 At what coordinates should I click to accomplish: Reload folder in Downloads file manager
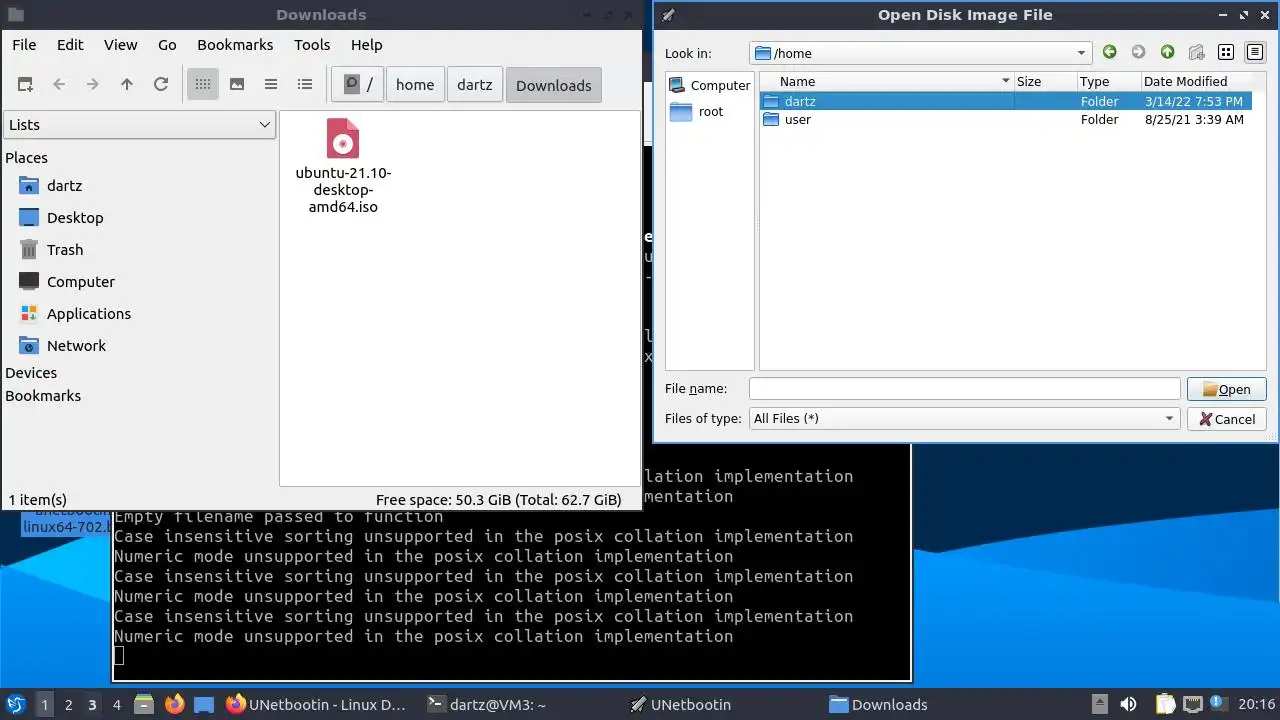point(161,85)
